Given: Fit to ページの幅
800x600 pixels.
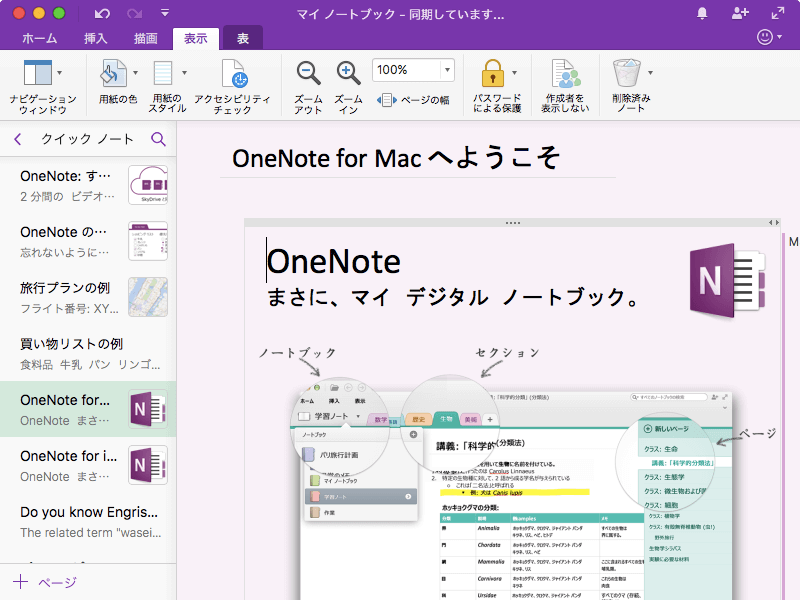Looking at the screenshot, I should [413, 100].
